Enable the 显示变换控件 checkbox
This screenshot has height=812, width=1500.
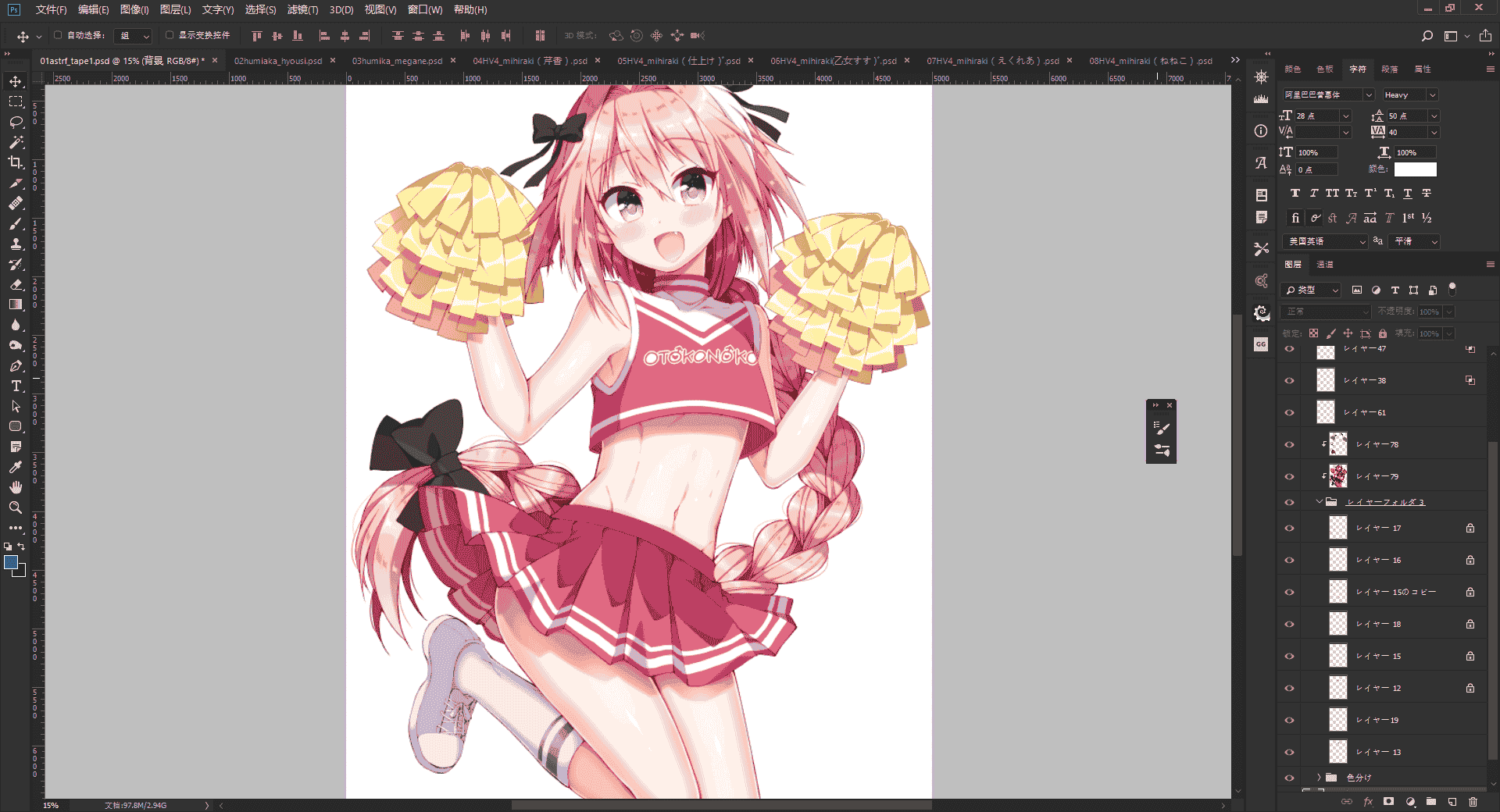tap(170, 35)
